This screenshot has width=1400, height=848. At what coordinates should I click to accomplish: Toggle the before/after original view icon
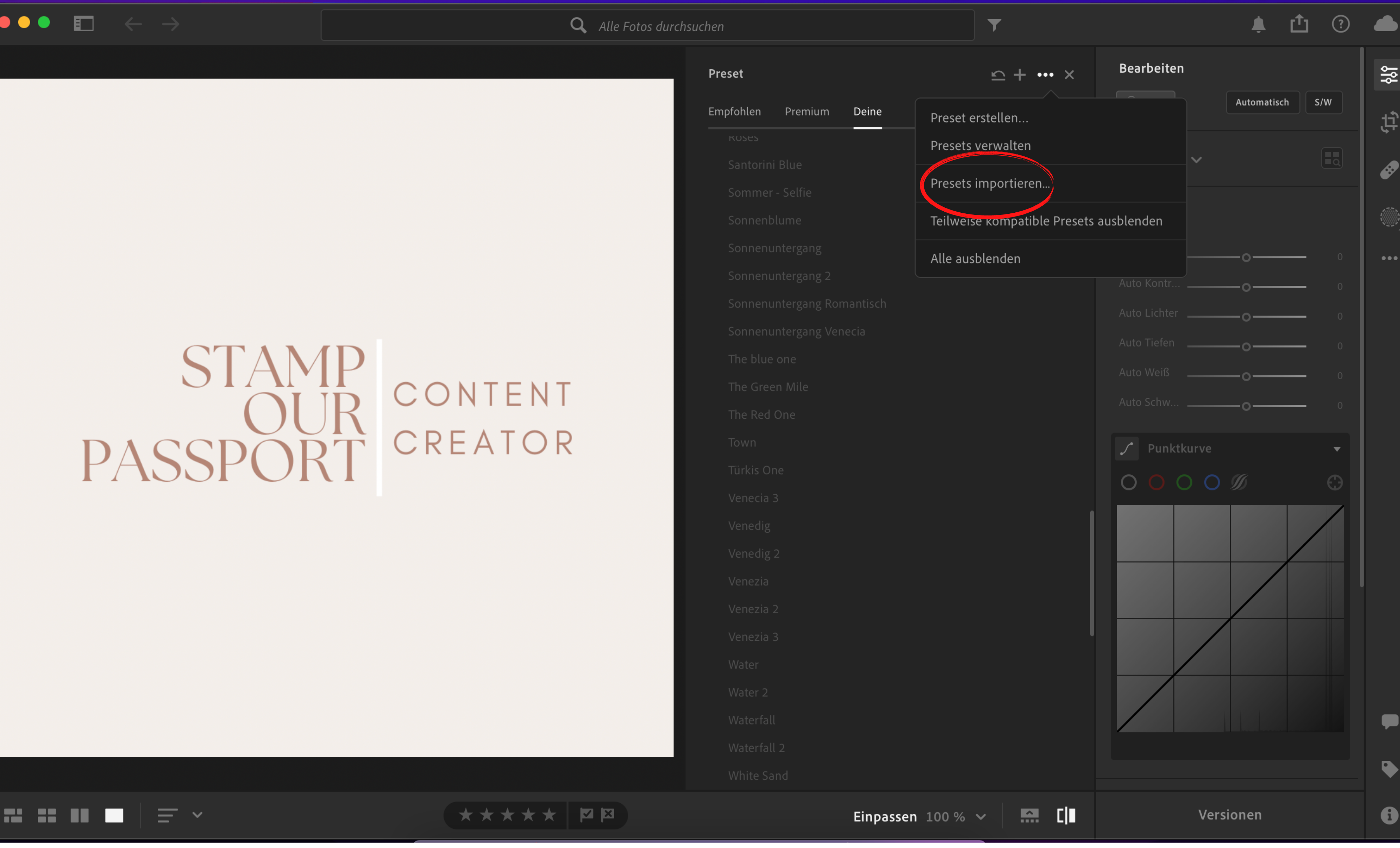click(1066, 815)
